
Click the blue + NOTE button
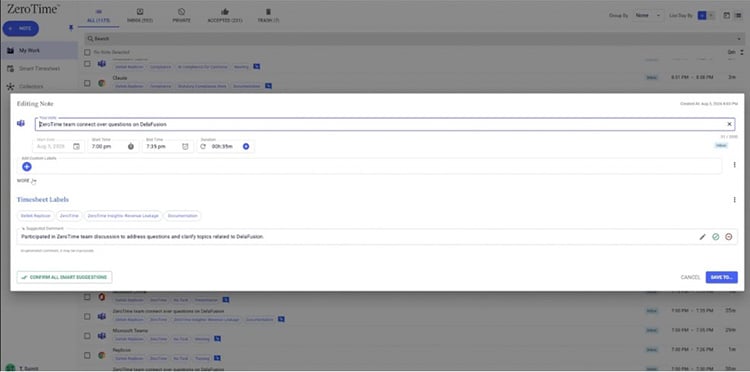(x=21, y=28)
